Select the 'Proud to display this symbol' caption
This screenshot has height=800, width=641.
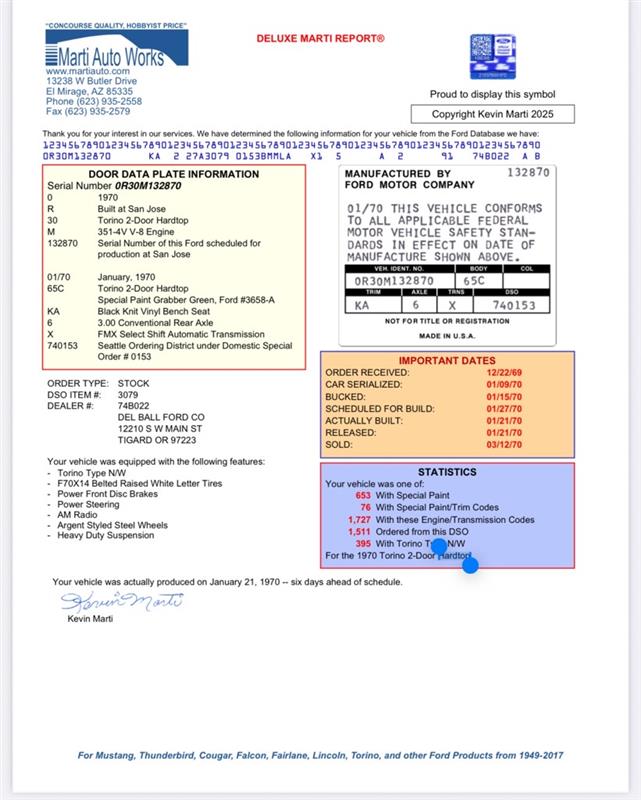(492, 94)
